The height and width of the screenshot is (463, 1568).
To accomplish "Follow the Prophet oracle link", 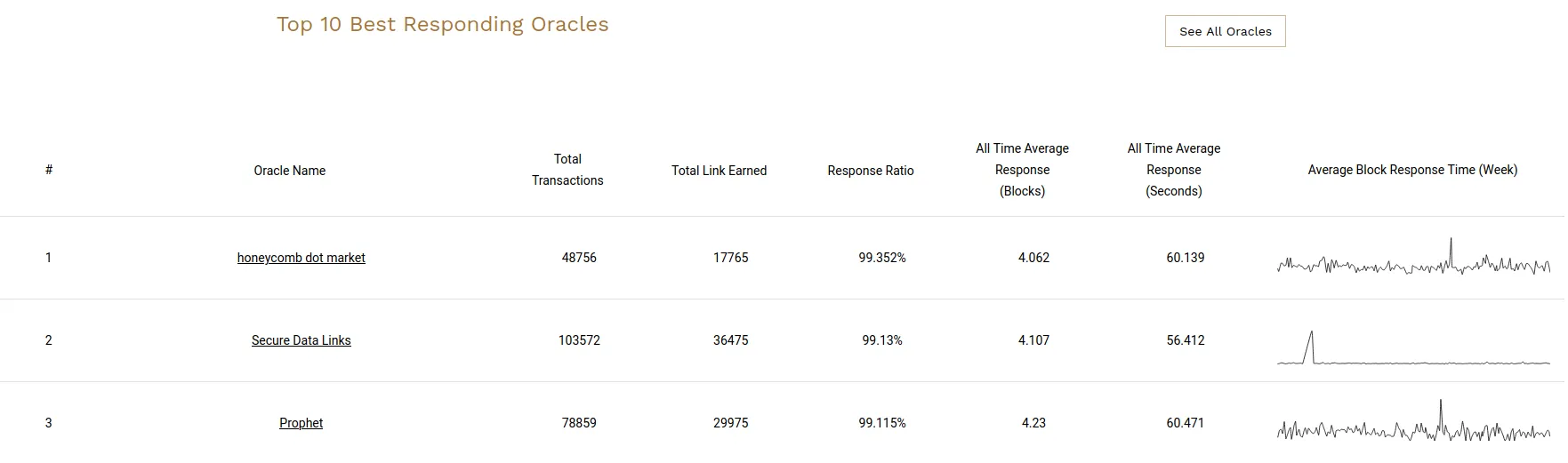I will click(301, 423).
